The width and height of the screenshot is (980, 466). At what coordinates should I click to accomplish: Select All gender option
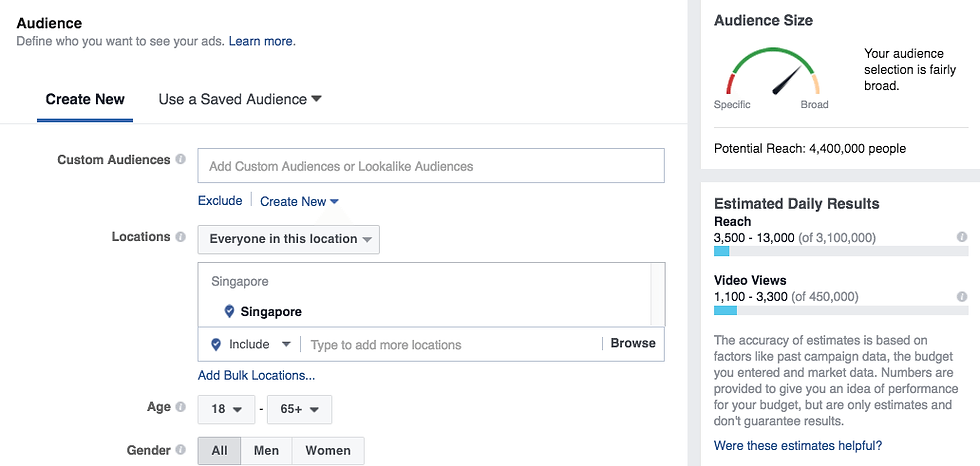(x=219, y=451)
